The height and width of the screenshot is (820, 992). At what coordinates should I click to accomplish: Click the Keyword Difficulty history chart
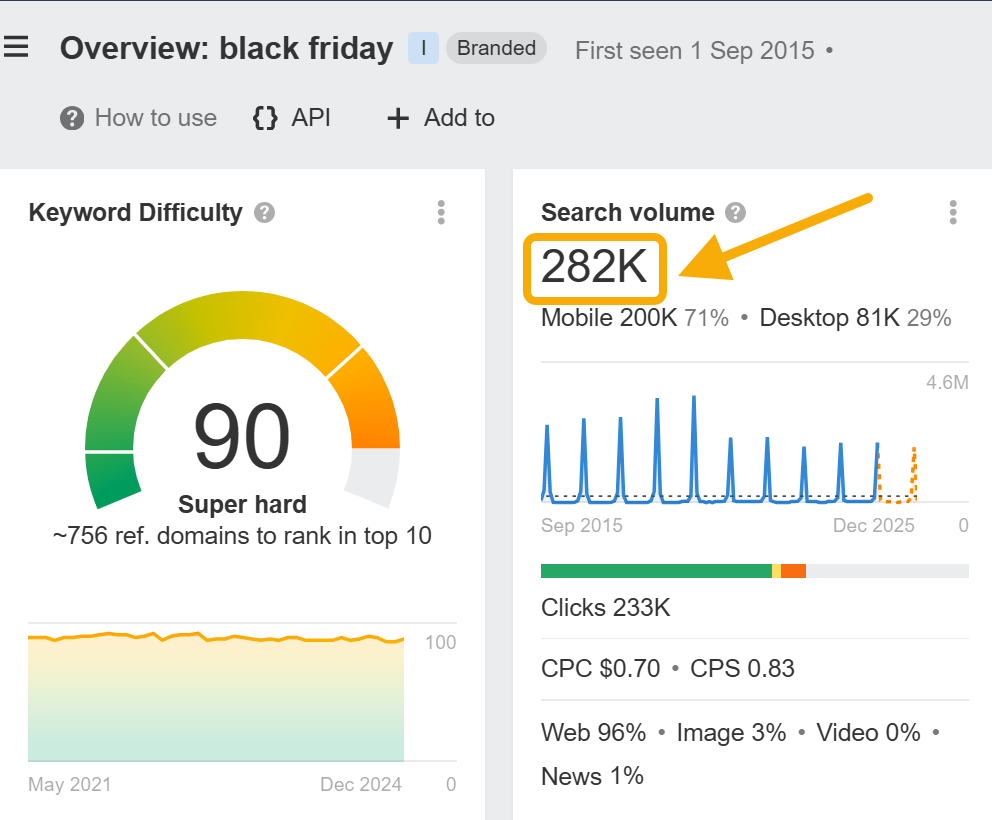(x=216, y=700)
